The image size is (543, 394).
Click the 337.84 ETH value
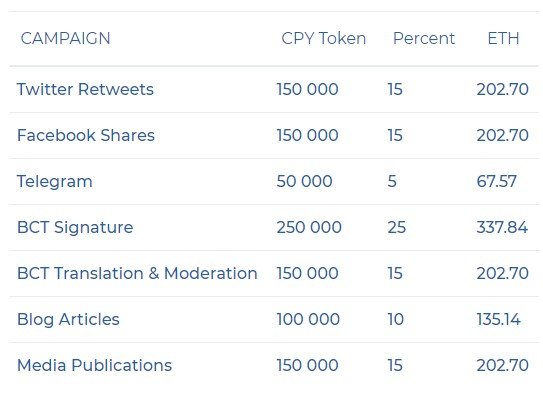tap(502, 227)
